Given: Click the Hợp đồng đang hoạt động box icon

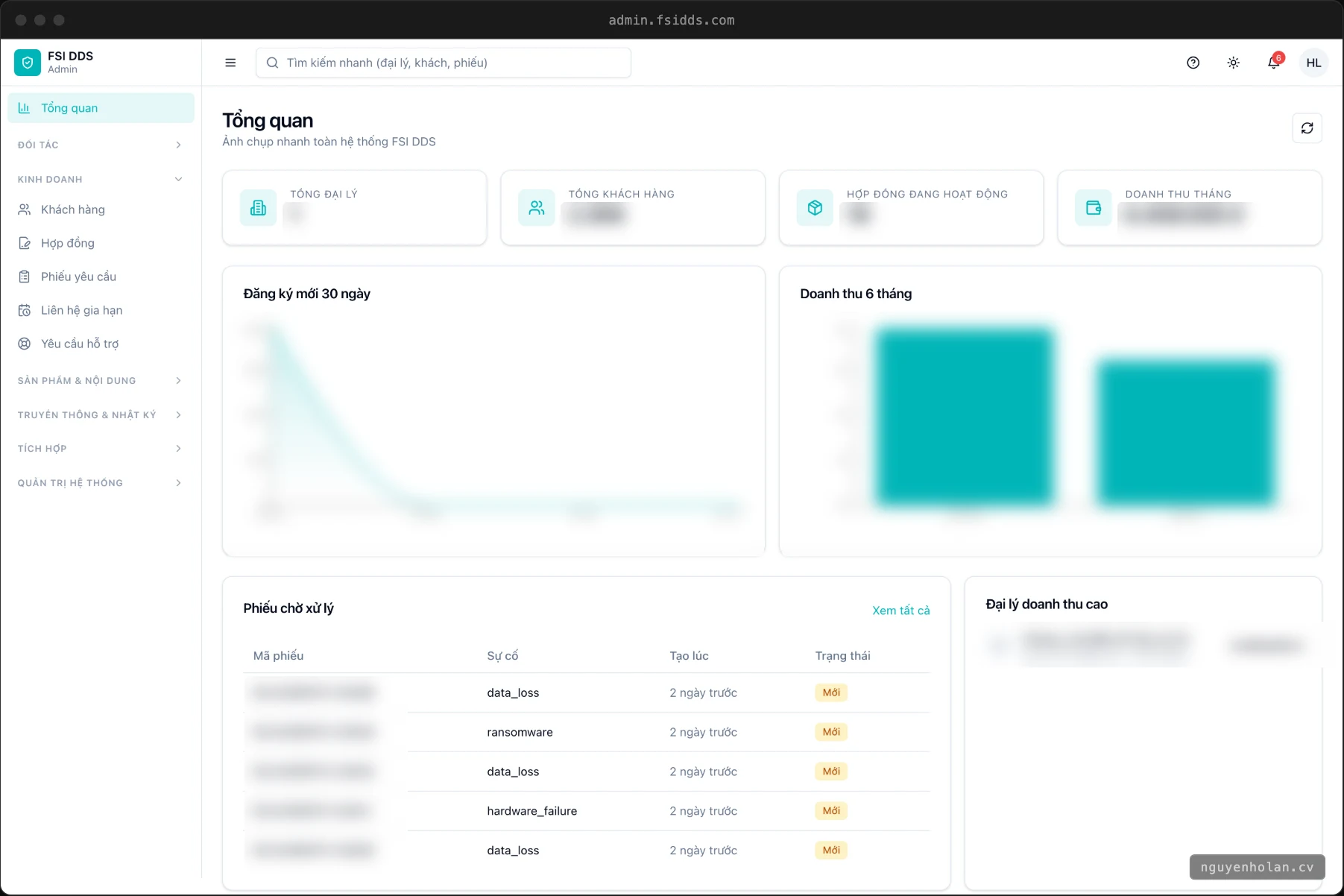Looking at the screenshot, I should (815, 207).
